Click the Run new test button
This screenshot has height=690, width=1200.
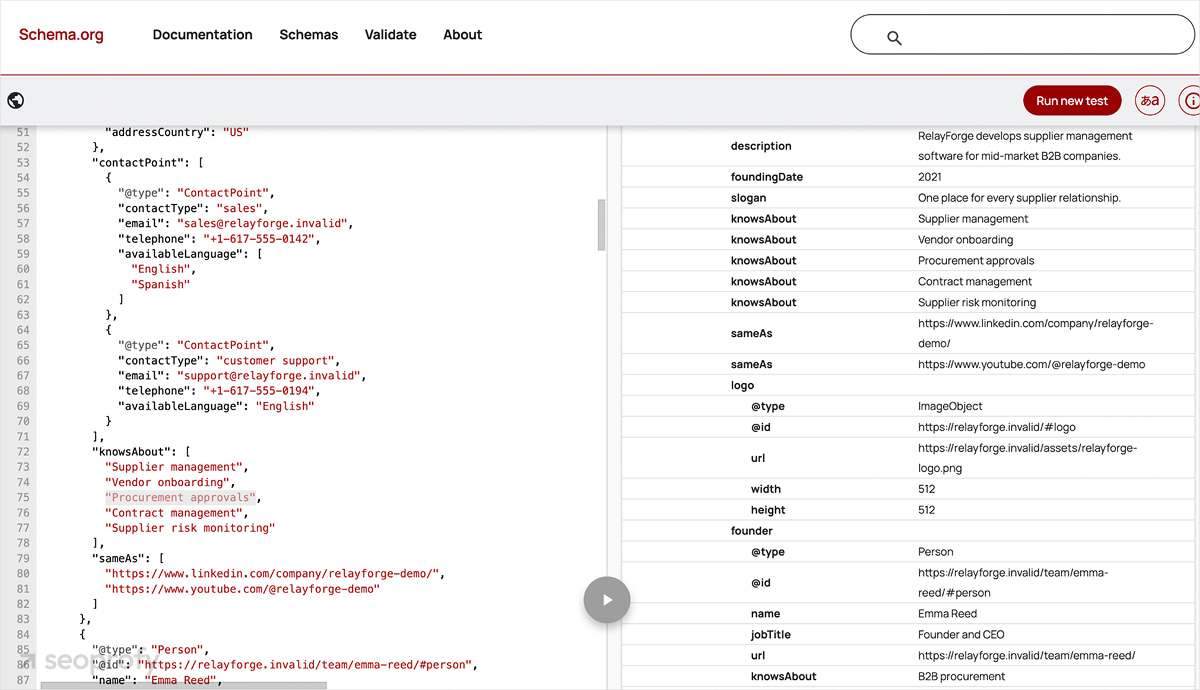pos(1072,100)
